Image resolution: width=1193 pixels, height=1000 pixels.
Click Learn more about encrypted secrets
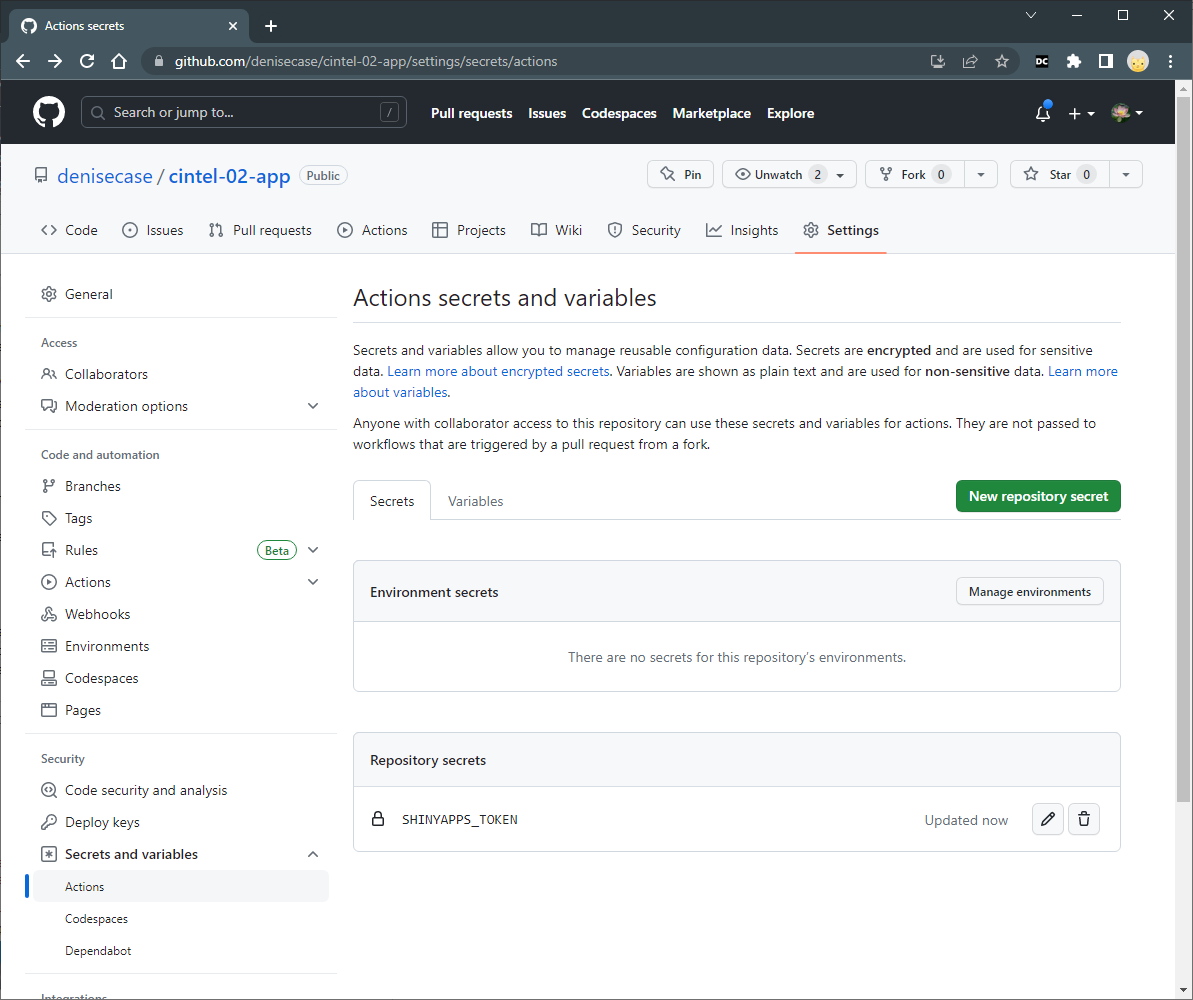pos(498,371)
